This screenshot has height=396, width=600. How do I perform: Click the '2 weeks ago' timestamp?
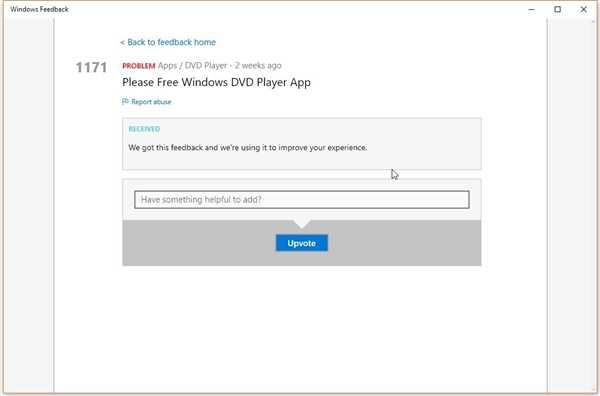pyautogui.click(x=258, y=66)
